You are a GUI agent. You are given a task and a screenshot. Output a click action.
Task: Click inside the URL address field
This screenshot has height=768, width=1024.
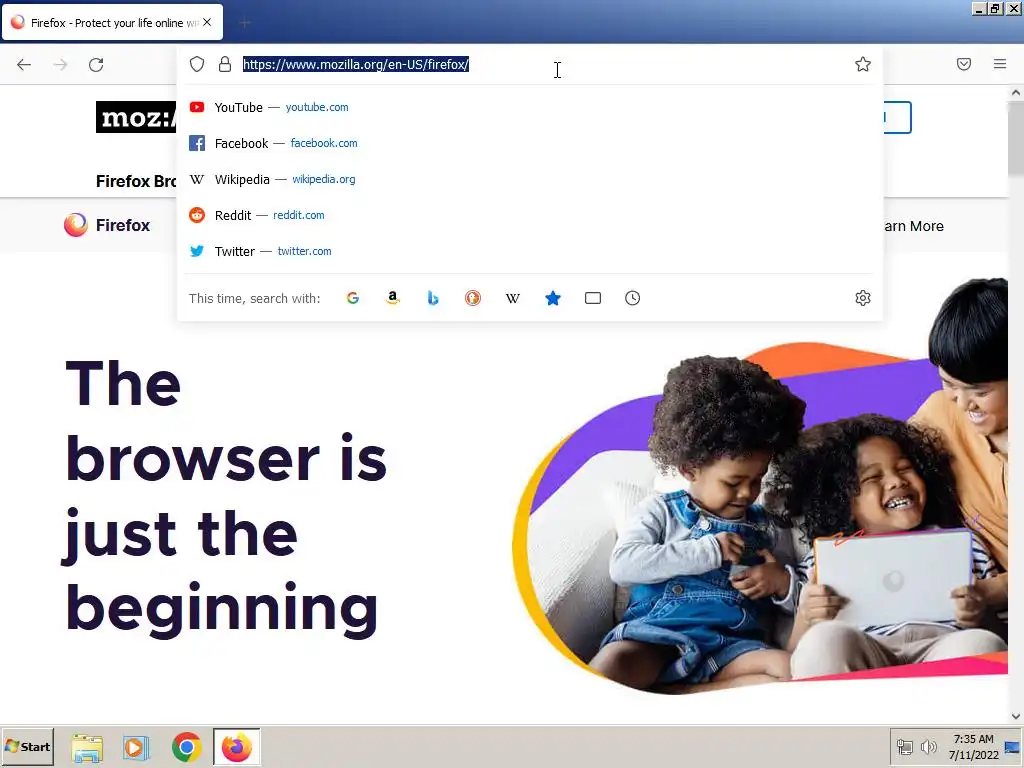click(x=542, y=64)
